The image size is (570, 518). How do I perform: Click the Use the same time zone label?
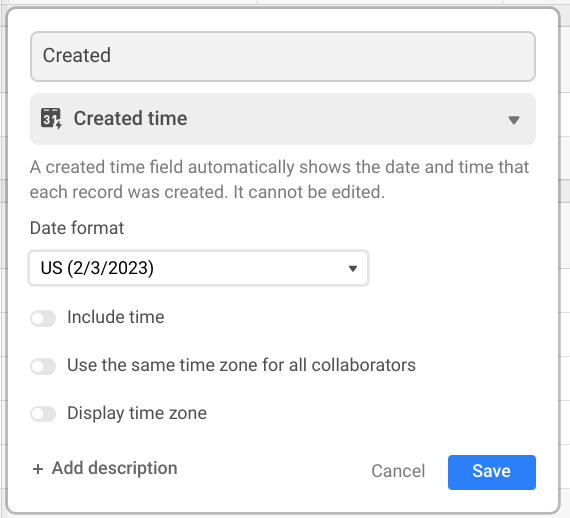pyautogui.click(x=241, y=365)
